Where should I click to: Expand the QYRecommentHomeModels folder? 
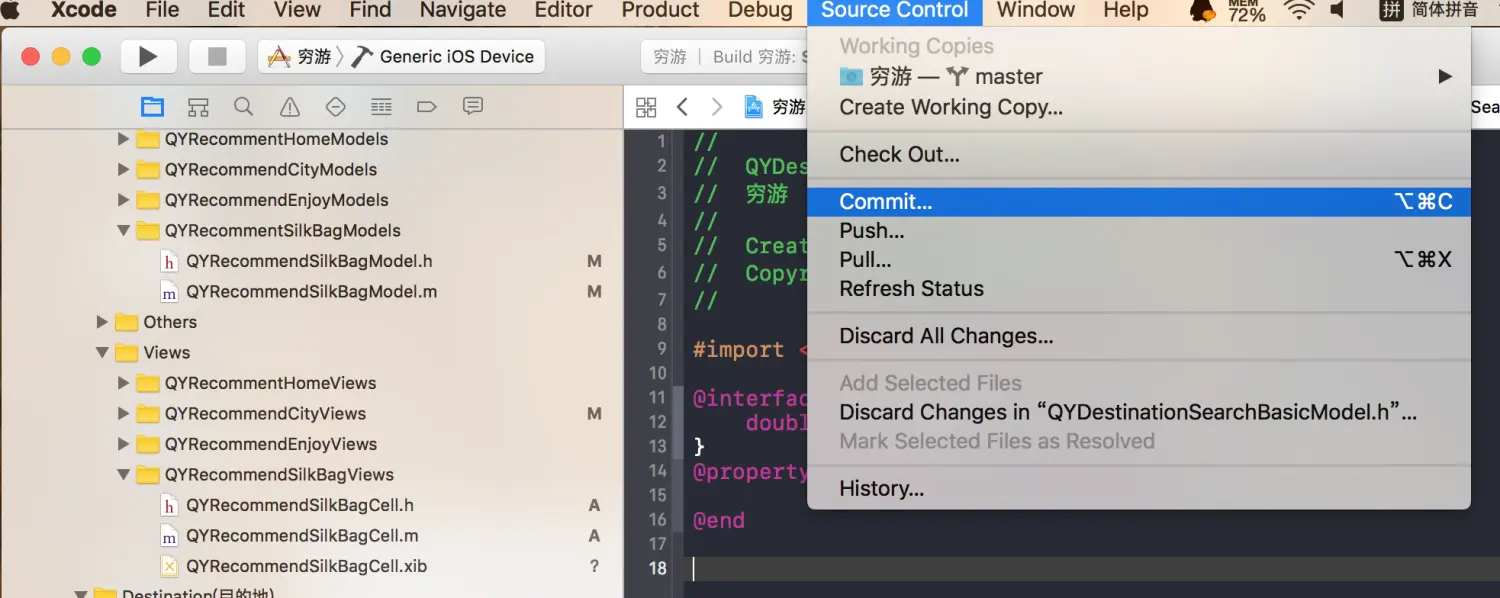point(123,139)
